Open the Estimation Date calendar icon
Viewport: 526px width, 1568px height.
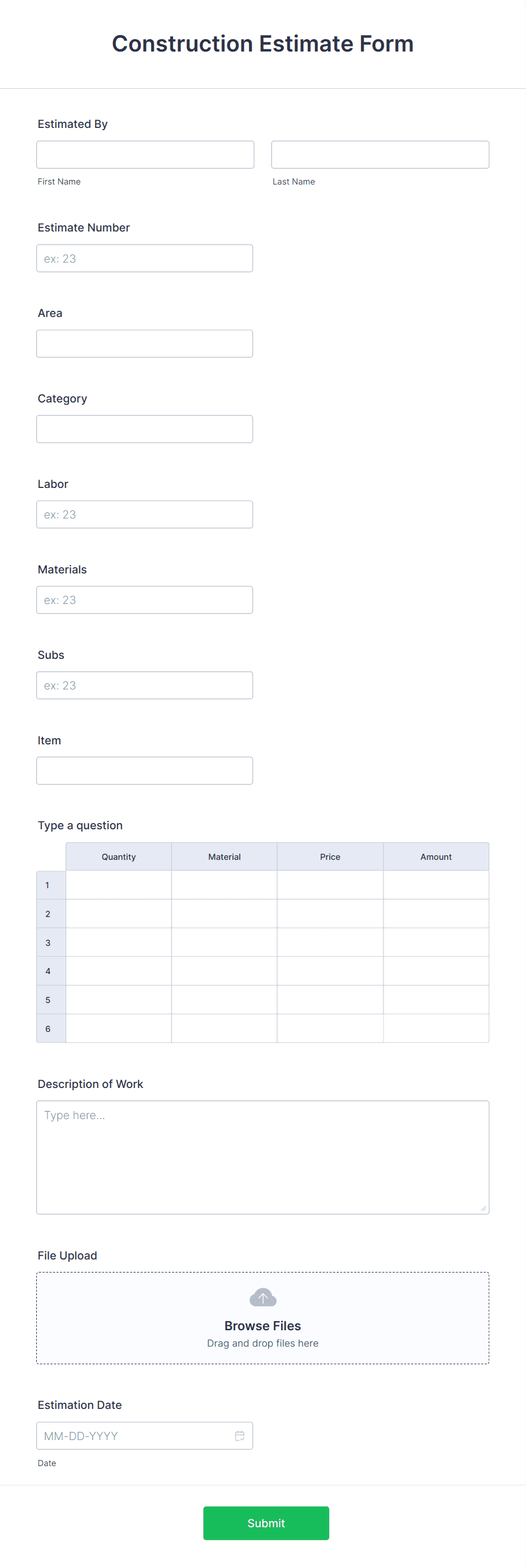240,1436
